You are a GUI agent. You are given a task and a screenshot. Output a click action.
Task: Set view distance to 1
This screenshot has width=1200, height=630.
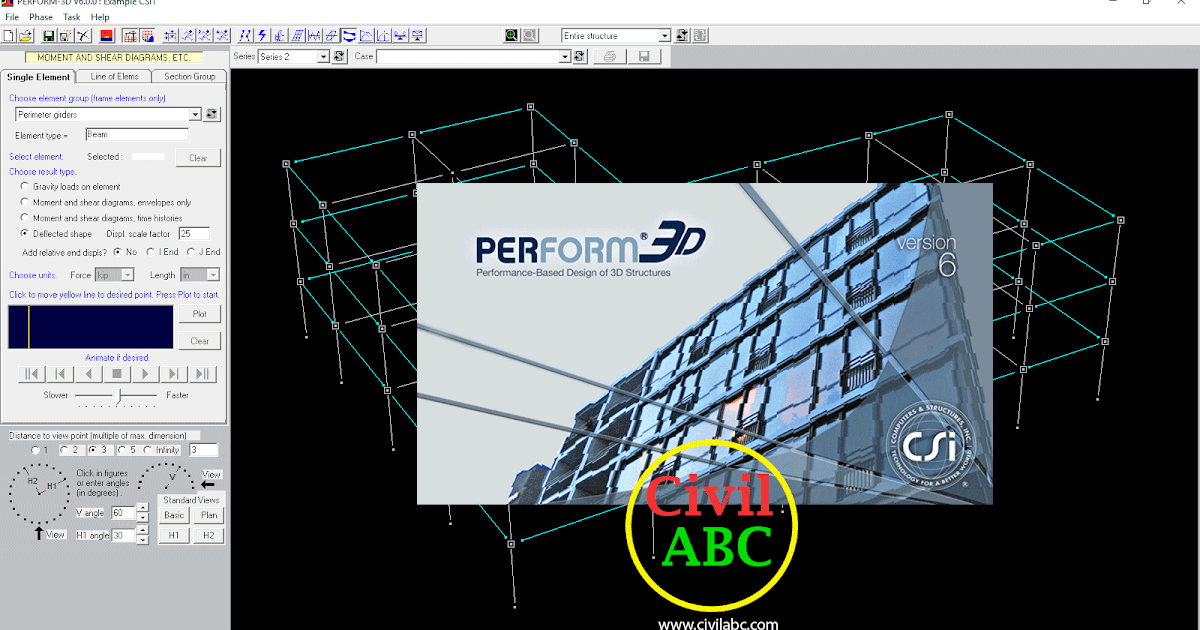tap(37, 450)
